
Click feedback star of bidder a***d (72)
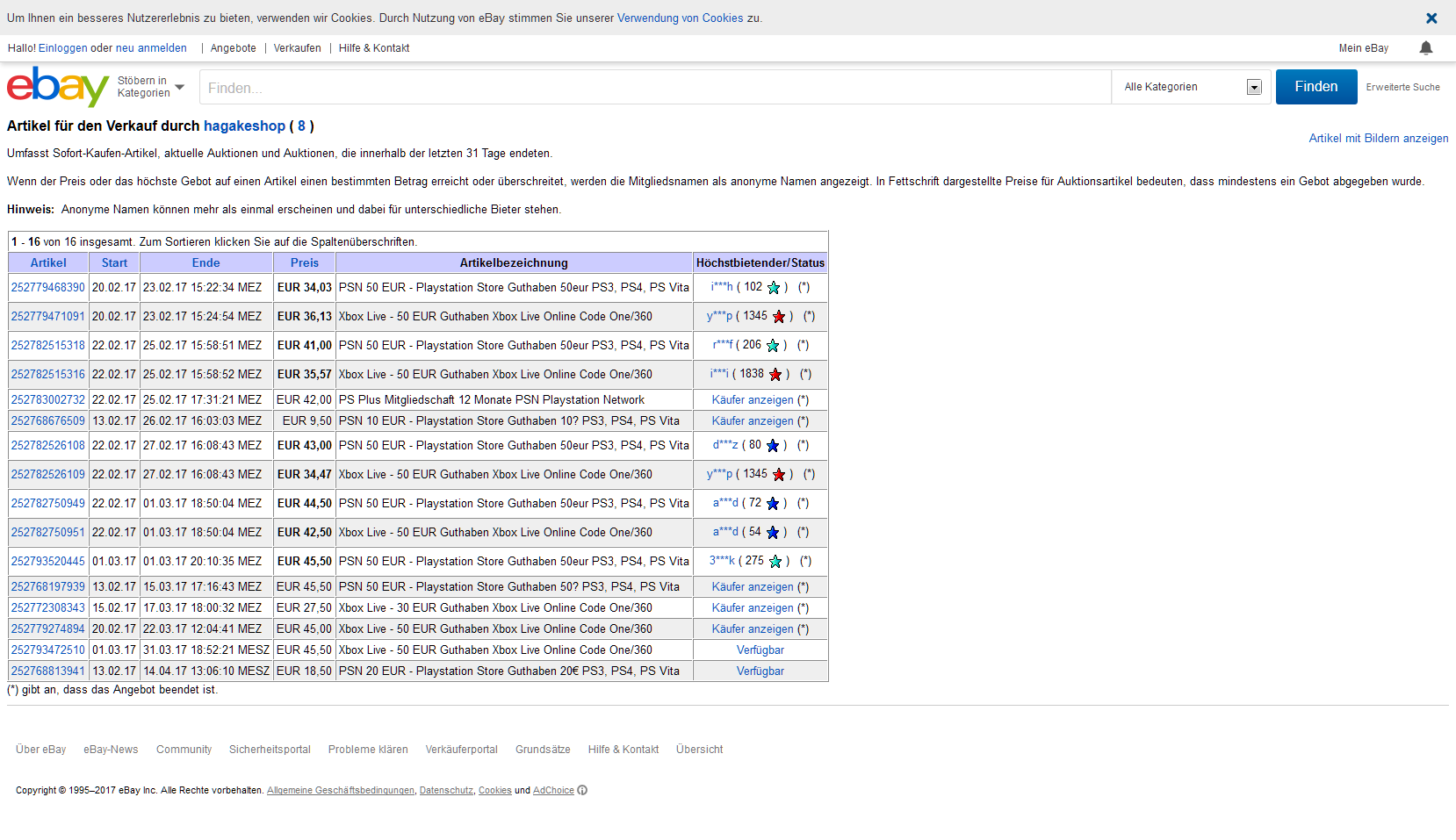773,503
